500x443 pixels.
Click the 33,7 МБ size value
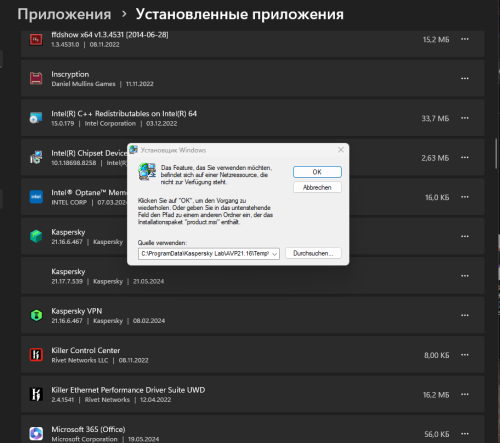[435, 118]
